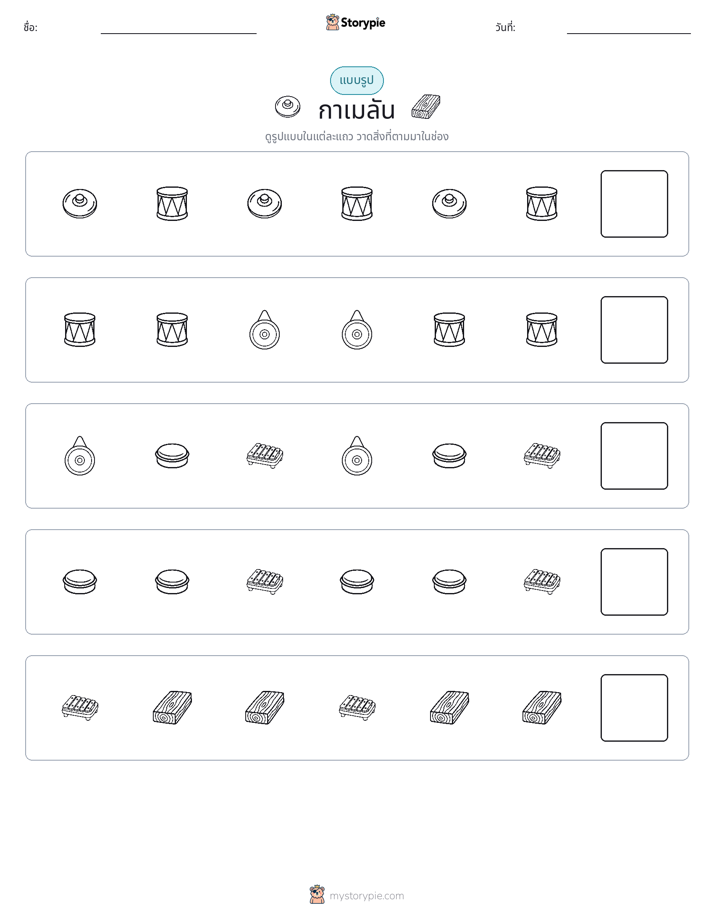The height and width of the screenshot is (924, 714).
Task: Click the wood block icon beside the title
Action: 425,107
